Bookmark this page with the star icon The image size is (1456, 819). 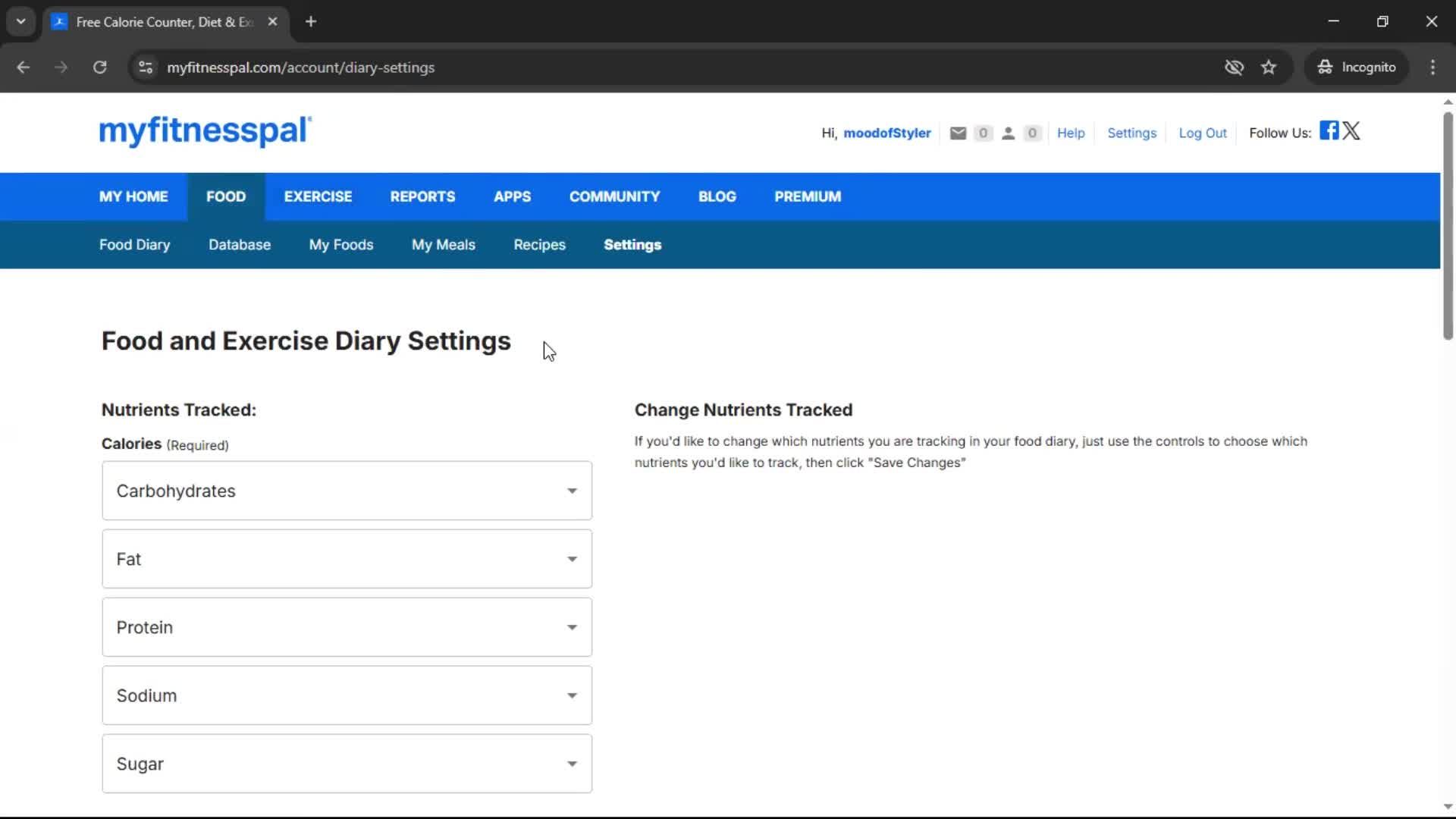[1269, 67]
